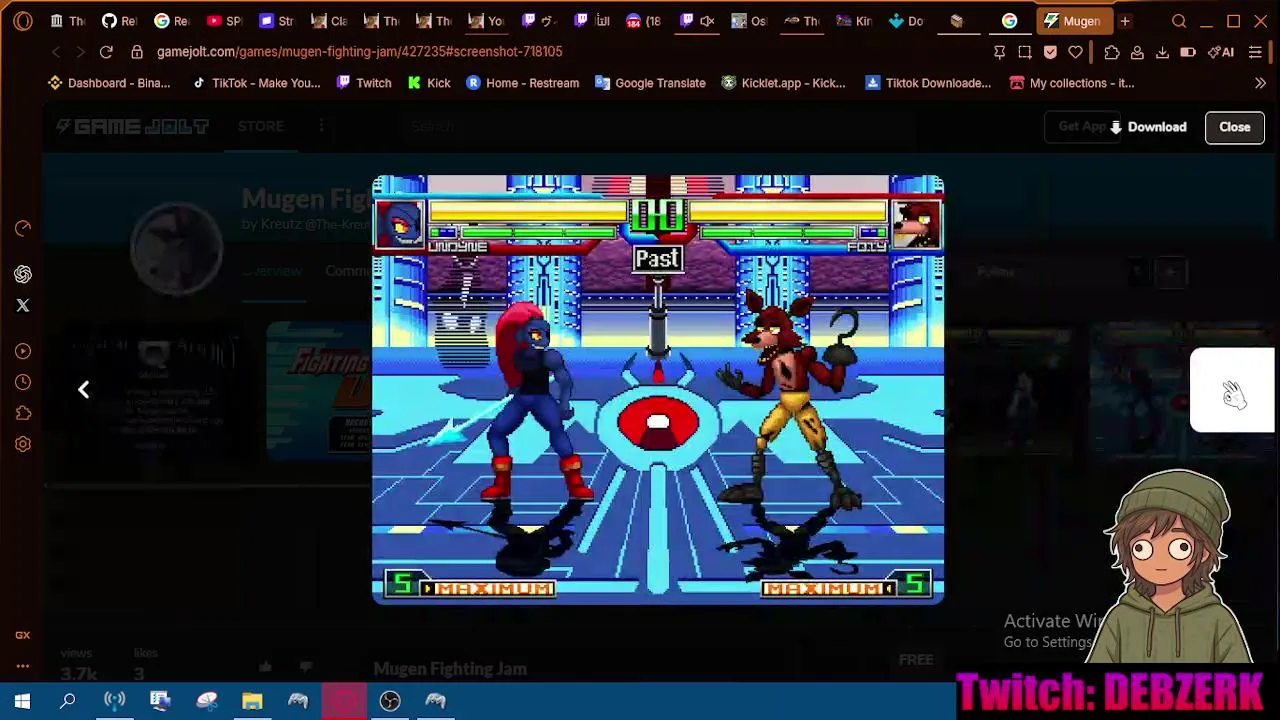Open Google Translate bookmark
Screen dimensions: 1280x720
click(x=650, y=83)
